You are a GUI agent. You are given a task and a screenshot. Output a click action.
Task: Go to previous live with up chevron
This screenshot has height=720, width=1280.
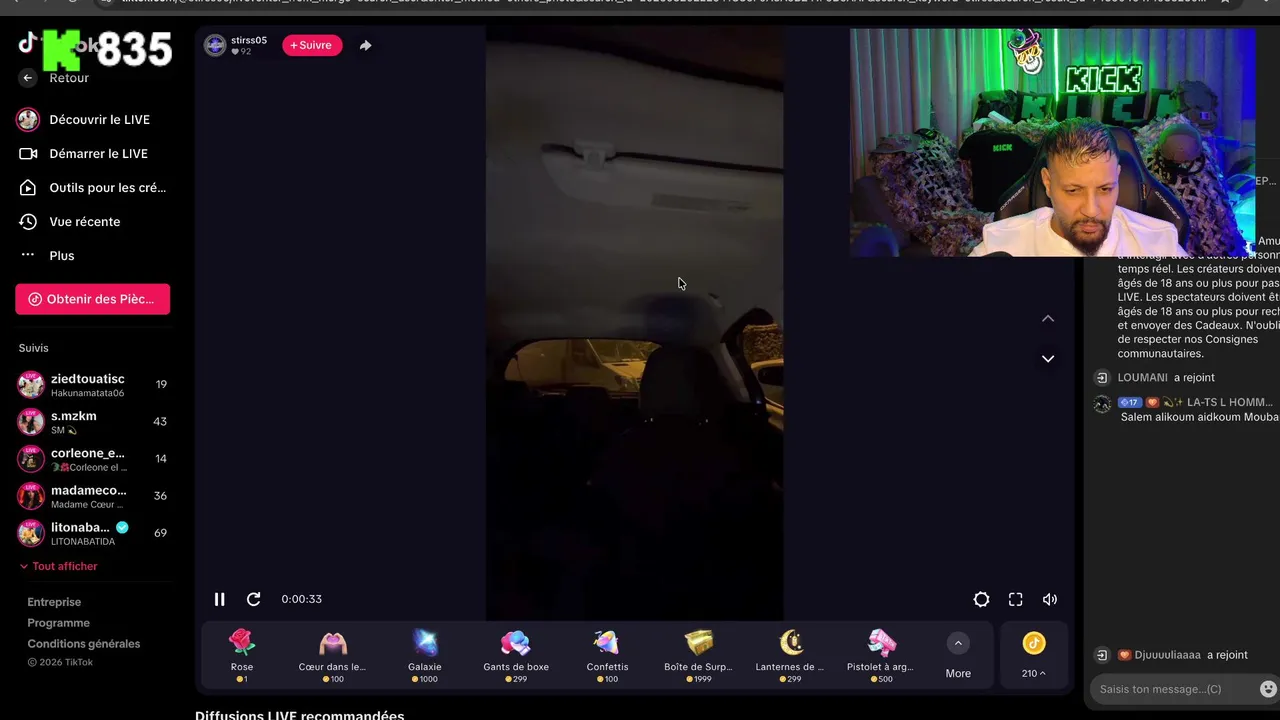pyautogui.click(x=1048, y=318)
